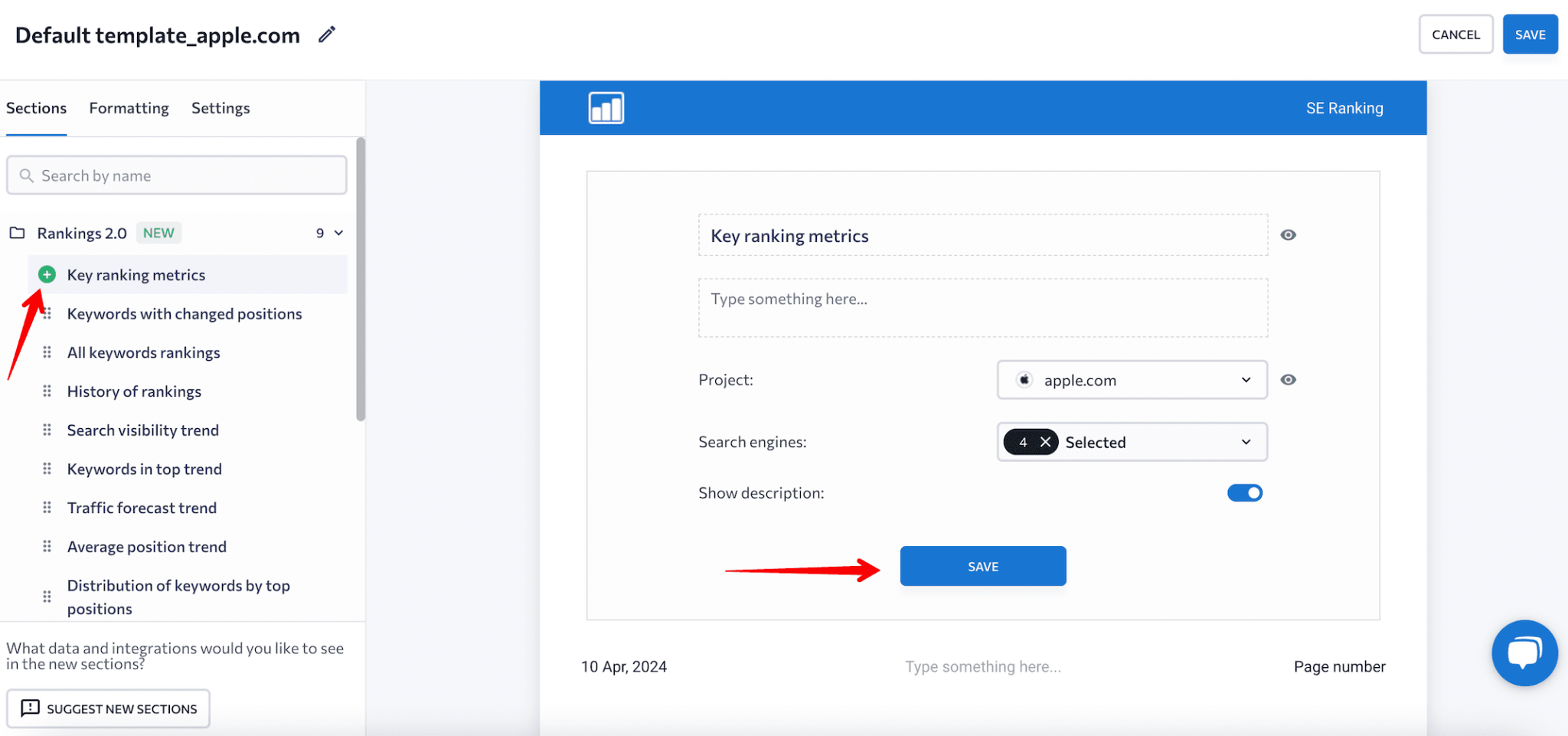
Task: Collapse the Rankings 2.0 section list
Action: click(x=338, y=232)
